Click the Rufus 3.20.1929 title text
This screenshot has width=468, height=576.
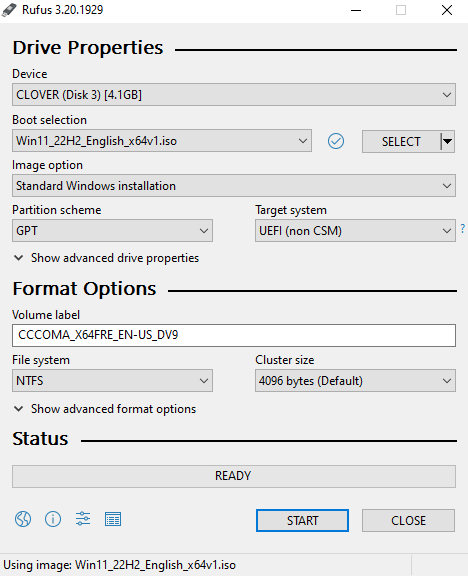(62, 10)
